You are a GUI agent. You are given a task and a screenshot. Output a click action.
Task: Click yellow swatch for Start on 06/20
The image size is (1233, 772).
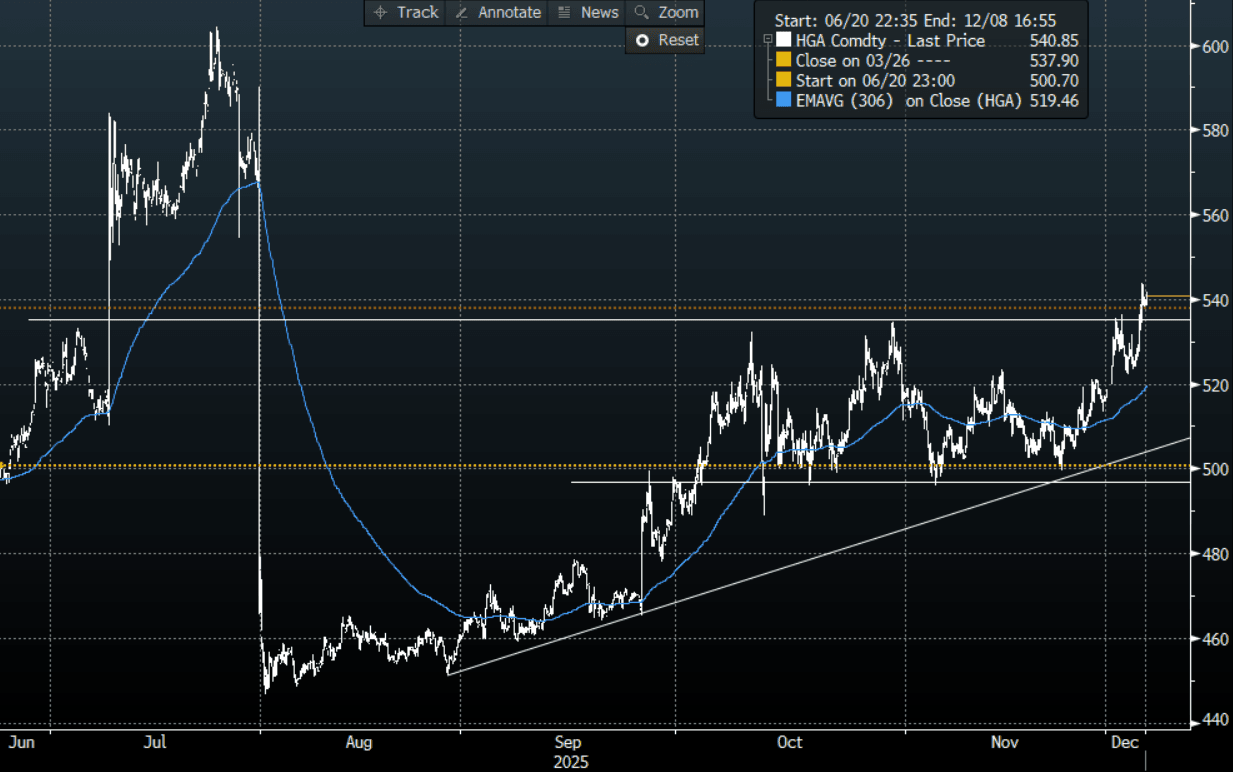click(784, 81)
